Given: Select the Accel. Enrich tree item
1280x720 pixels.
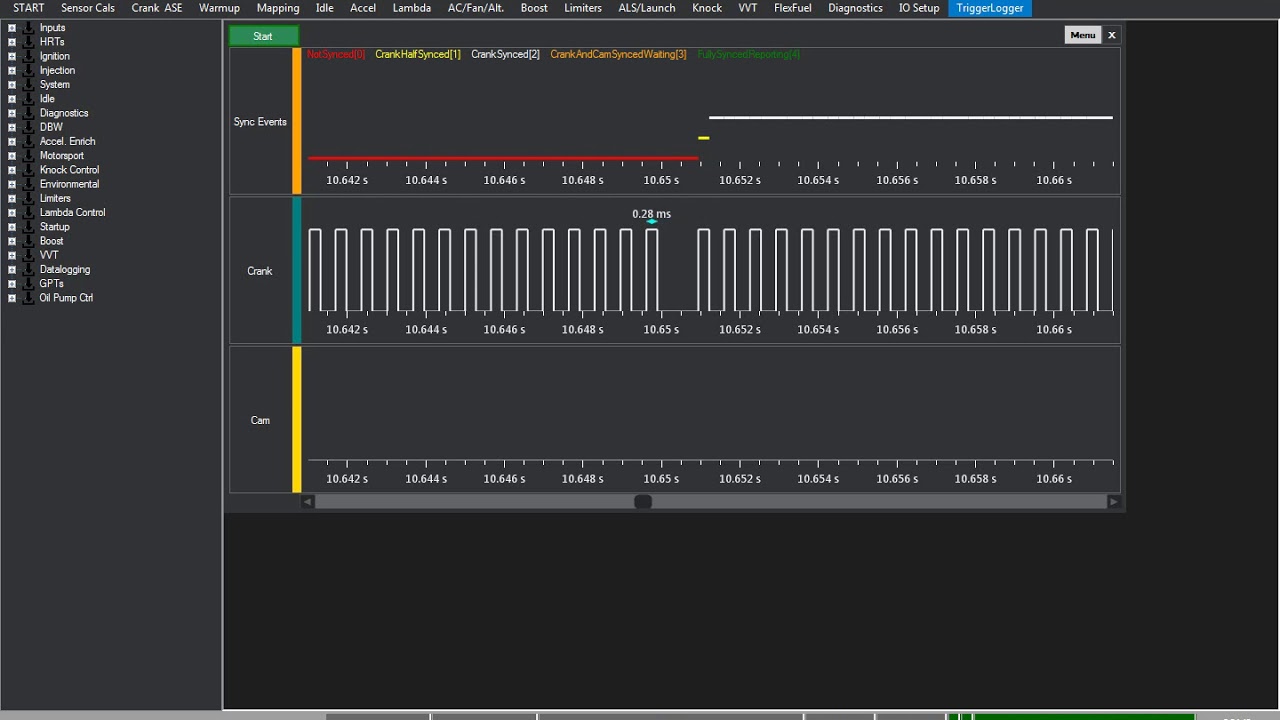Looking at the screenshot, I should 67,141.
